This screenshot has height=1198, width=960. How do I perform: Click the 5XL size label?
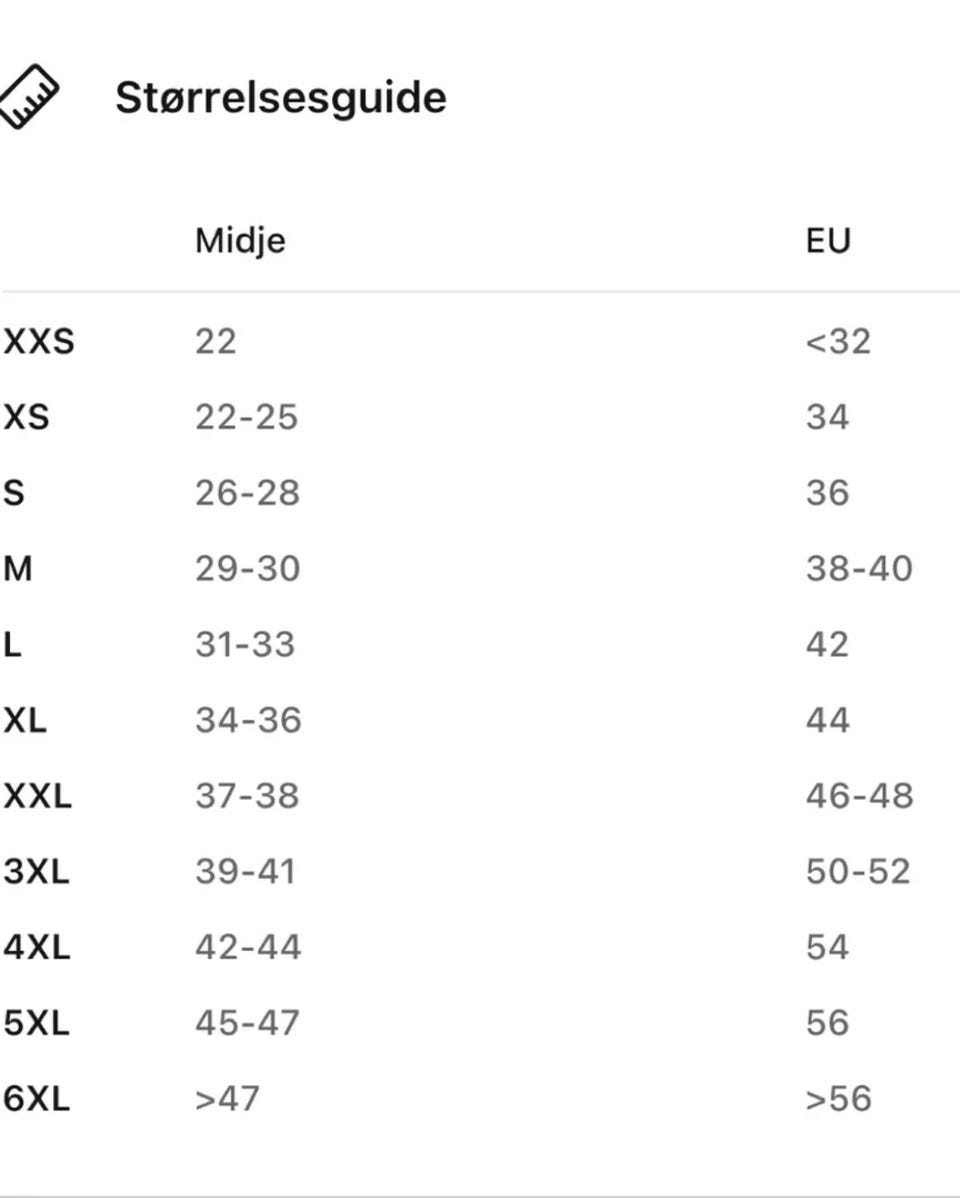(x=37, y=1023)
